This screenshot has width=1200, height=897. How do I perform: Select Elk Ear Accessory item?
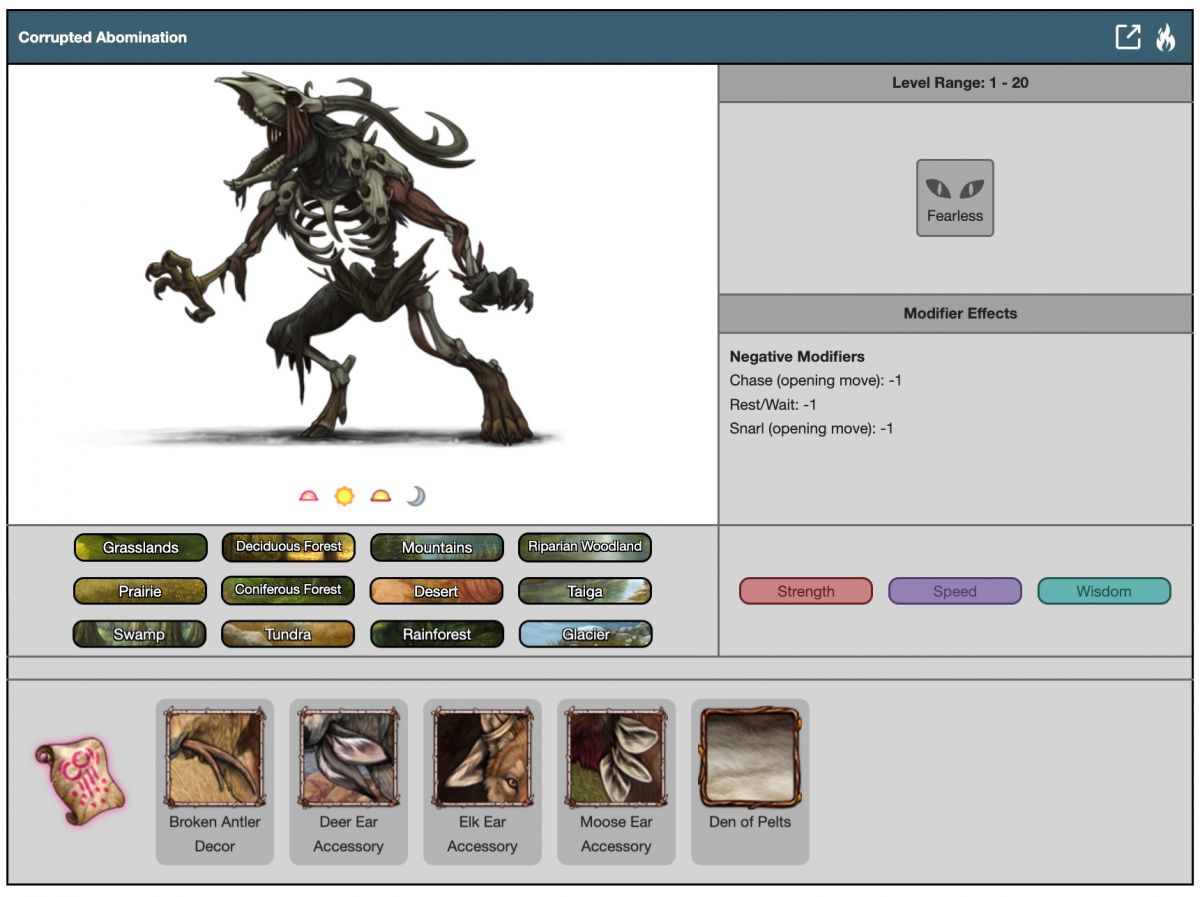click(x=482, y=757)
